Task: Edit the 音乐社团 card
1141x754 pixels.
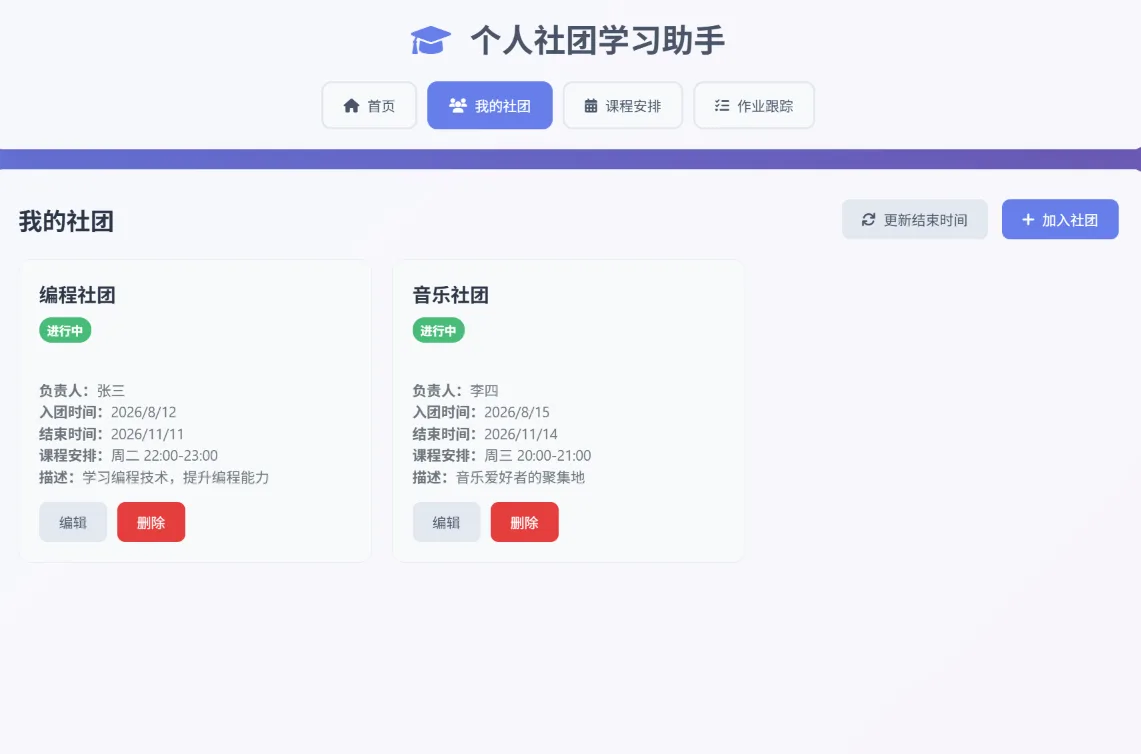Action: [x=446, y=522]
